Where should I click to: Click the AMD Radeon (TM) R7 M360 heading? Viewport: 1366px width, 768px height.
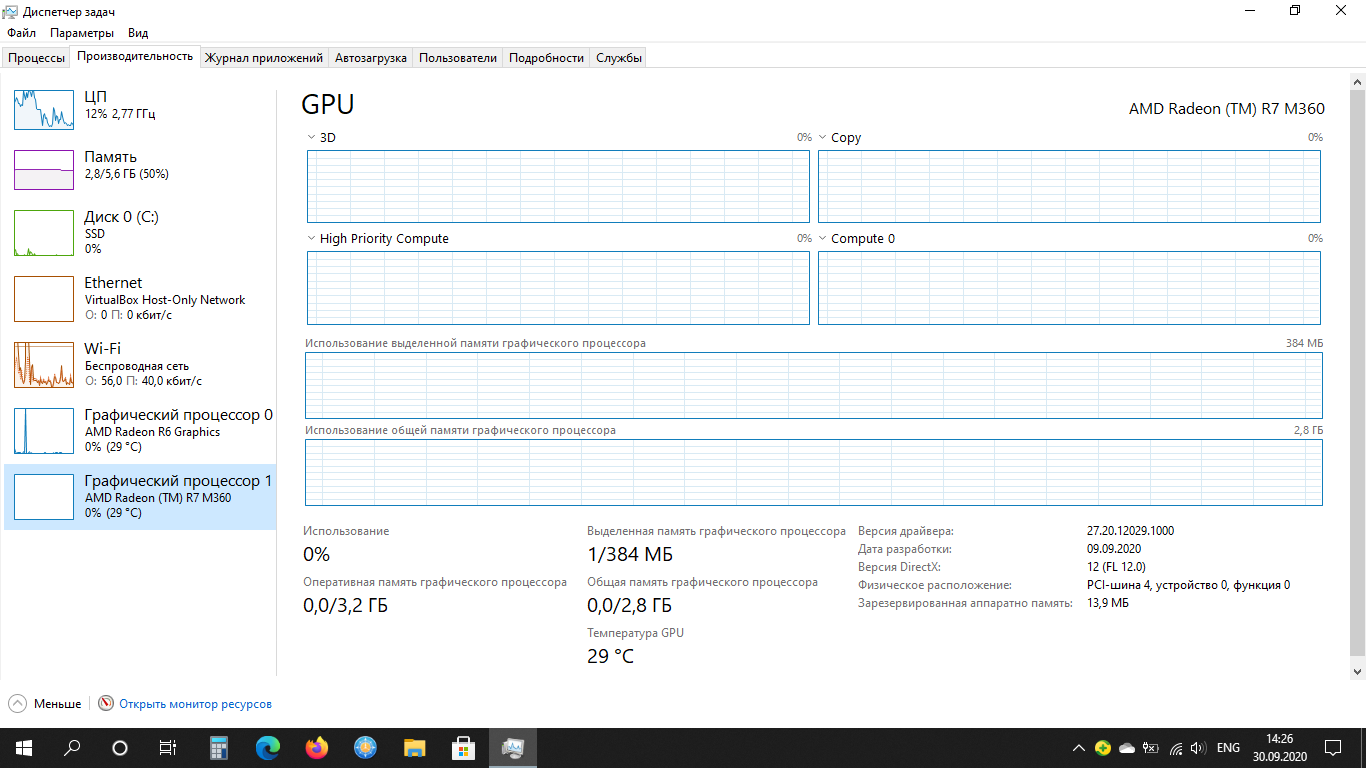pos(1226,109)
